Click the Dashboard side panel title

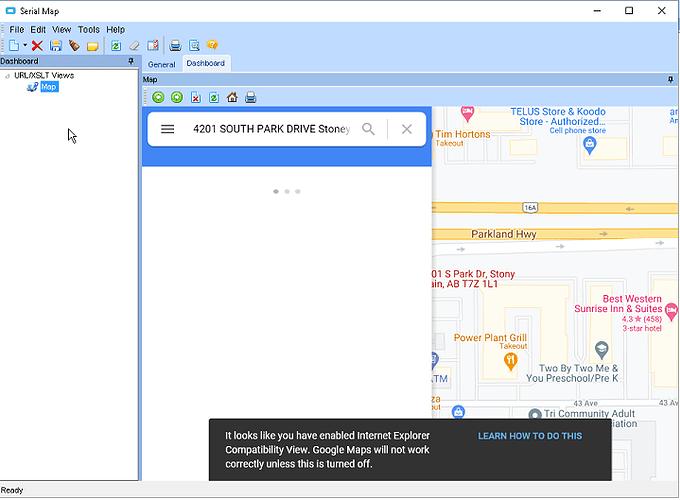coord(20,61)
